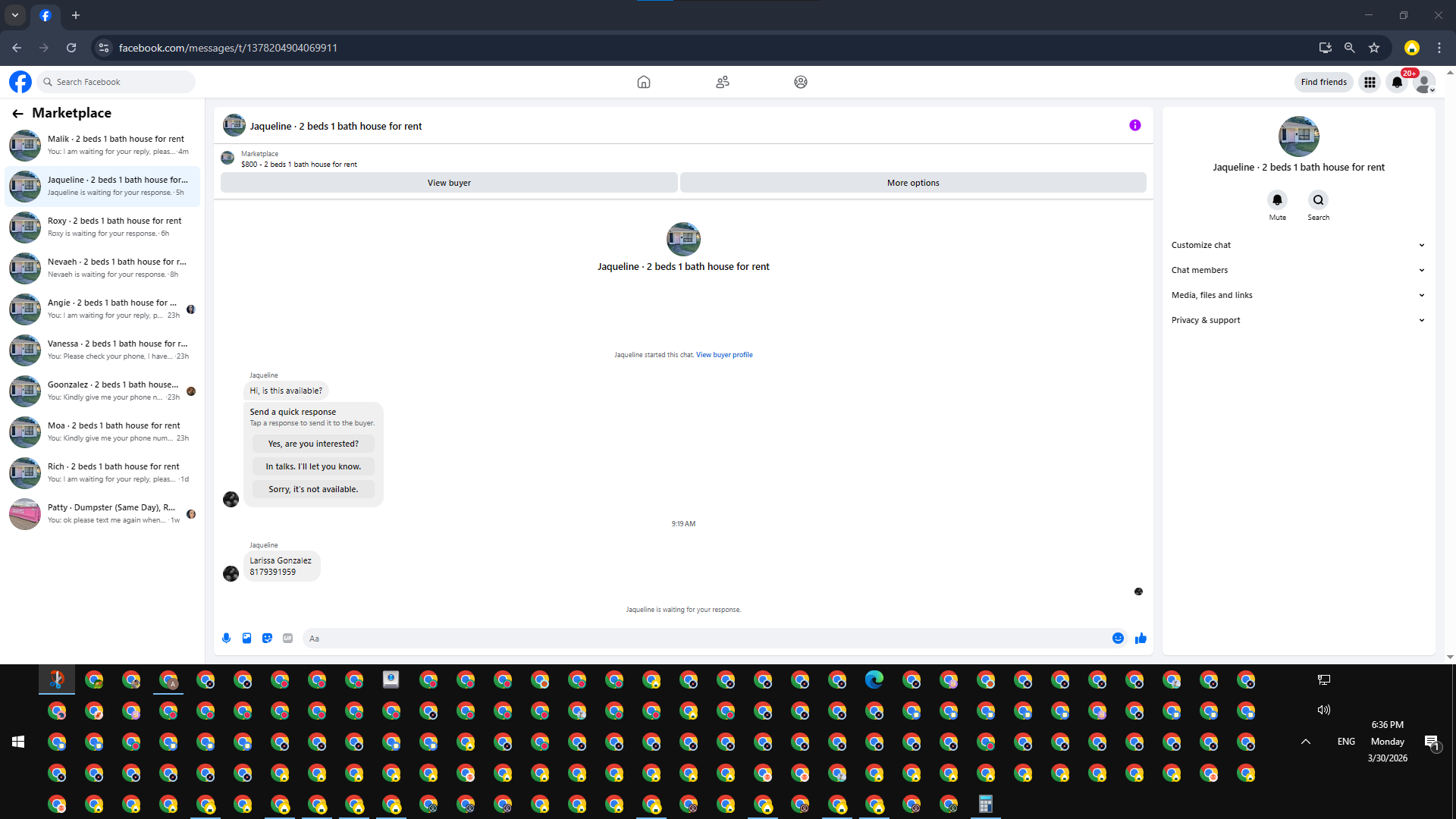Open the GIF picker icon
Screen dimensions: 1456x819
tap(287, 639)
